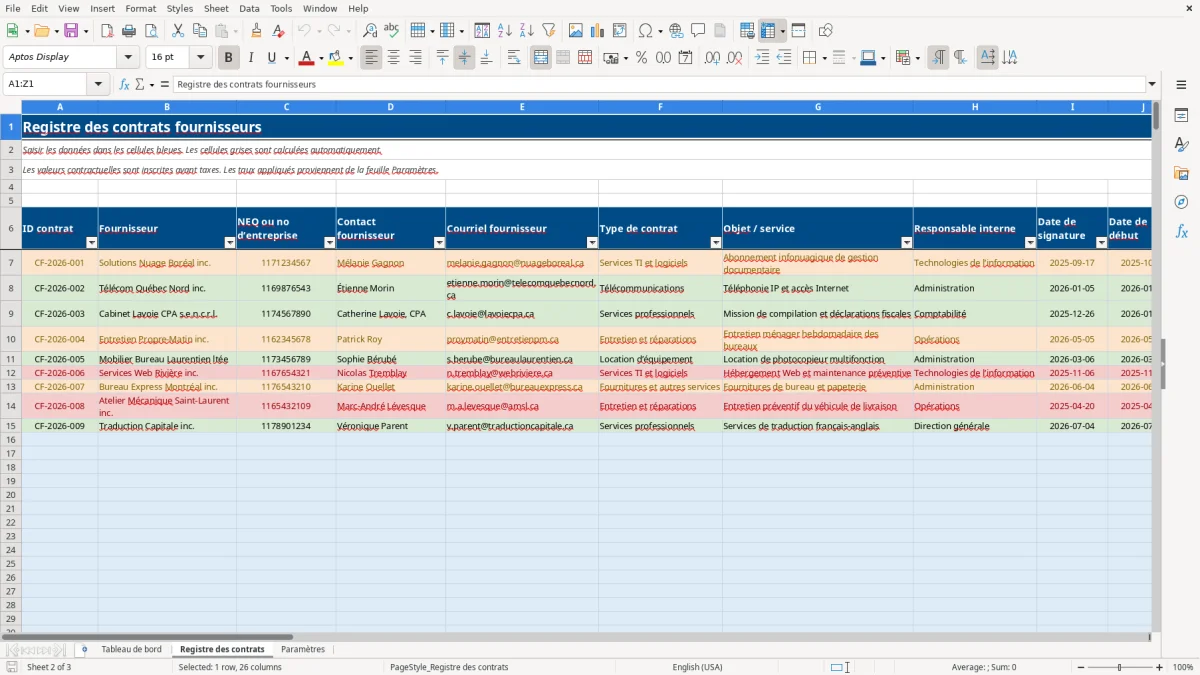Viewport: 1200px width, 675px height.
Task: Click the Sort Ascending icon
Action: tap(504, 31)
